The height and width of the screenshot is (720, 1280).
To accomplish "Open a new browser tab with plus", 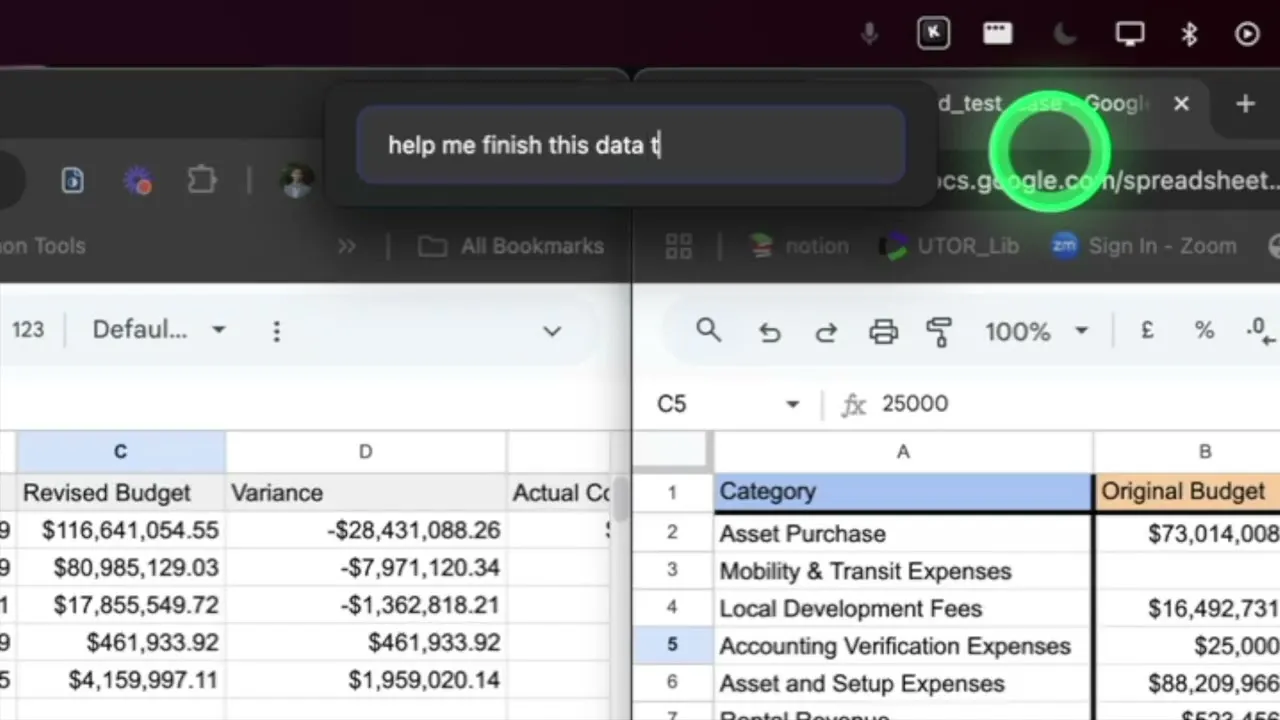I will (1245, 104).
